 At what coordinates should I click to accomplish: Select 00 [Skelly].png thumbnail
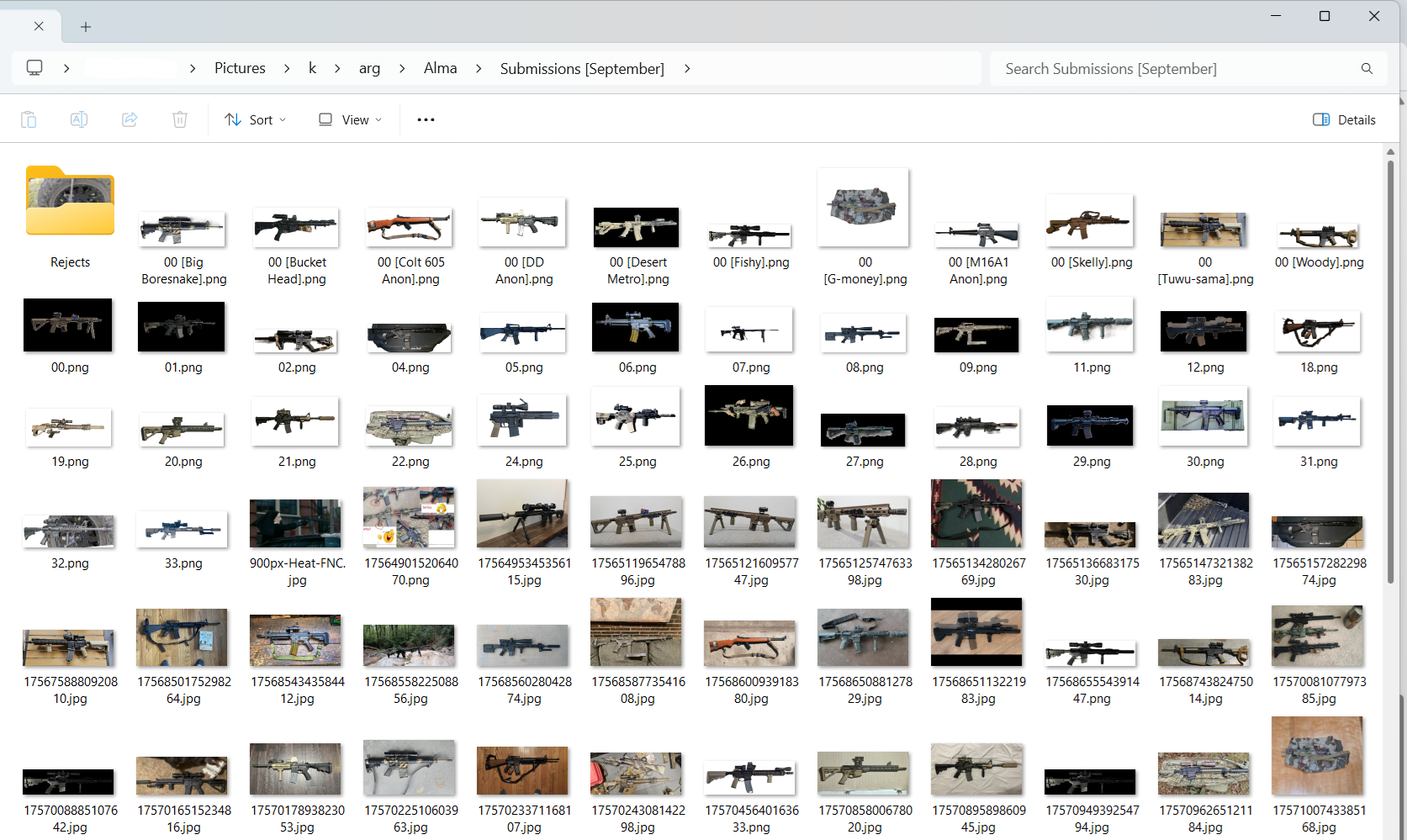click(1091, 220)
